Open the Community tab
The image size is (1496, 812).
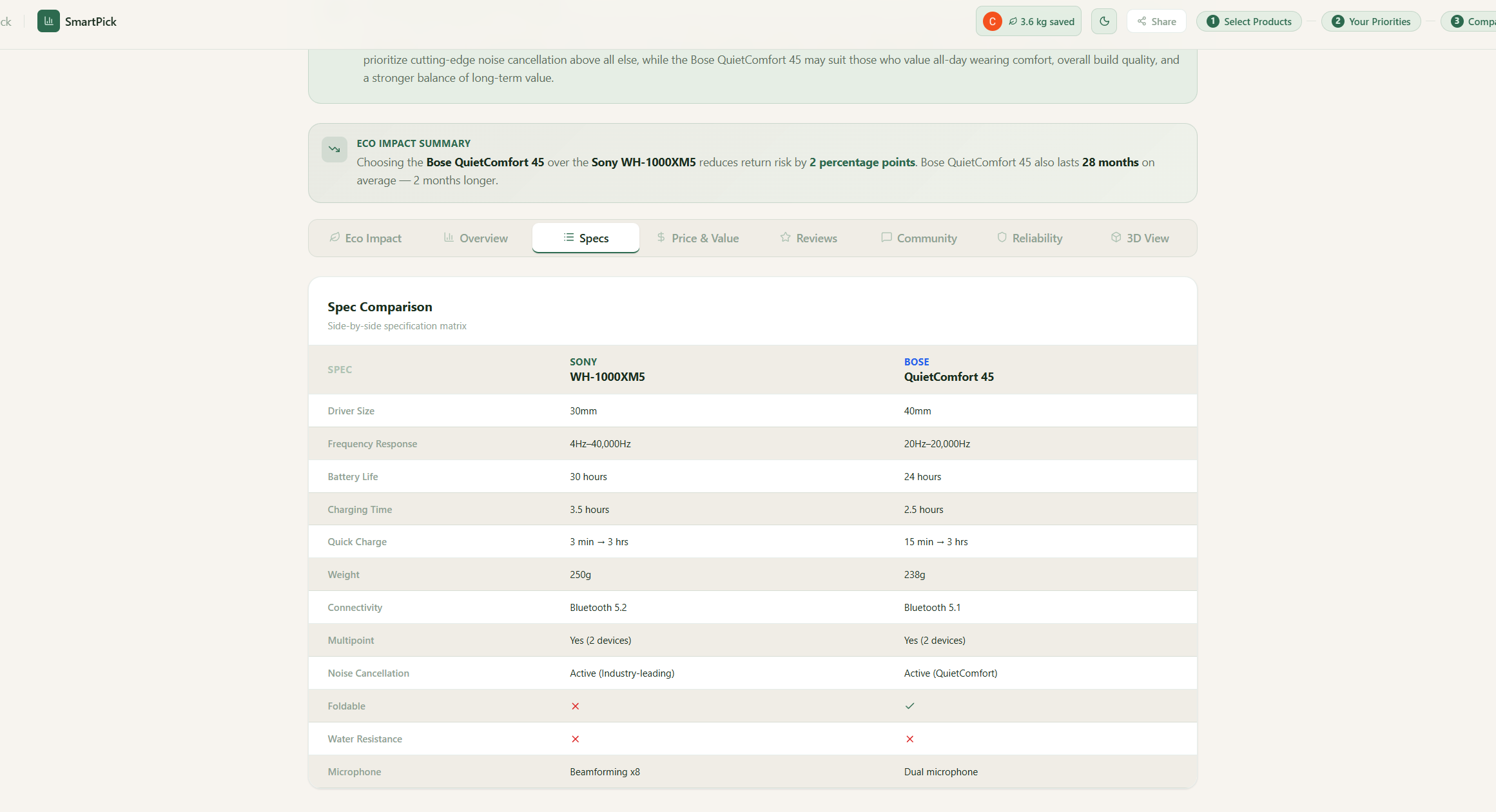click(x=918, y=238)
